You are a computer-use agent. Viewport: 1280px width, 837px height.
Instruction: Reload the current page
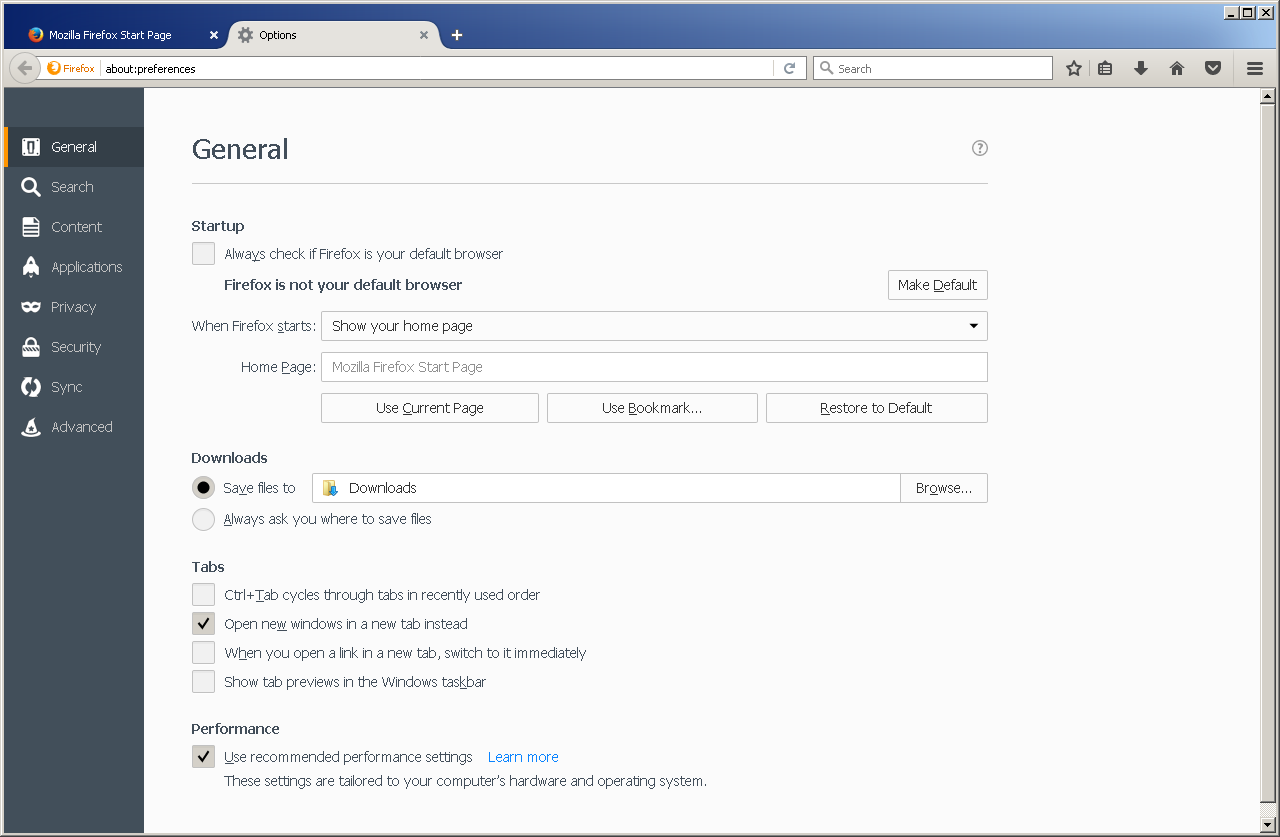point(789,68)
